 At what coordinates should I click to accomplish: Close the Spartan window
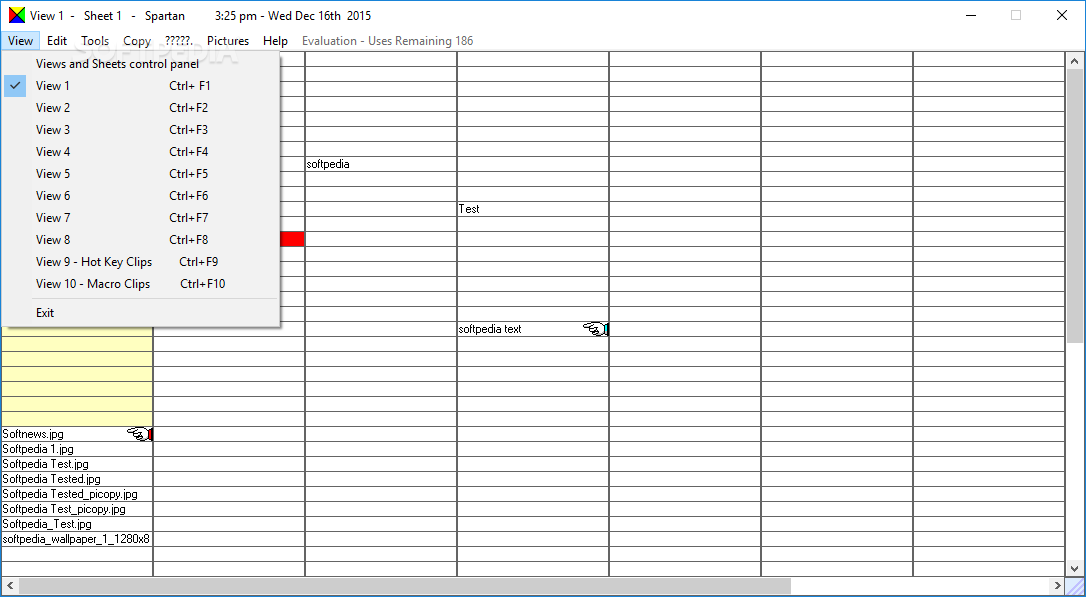[x=1061, y=15]
